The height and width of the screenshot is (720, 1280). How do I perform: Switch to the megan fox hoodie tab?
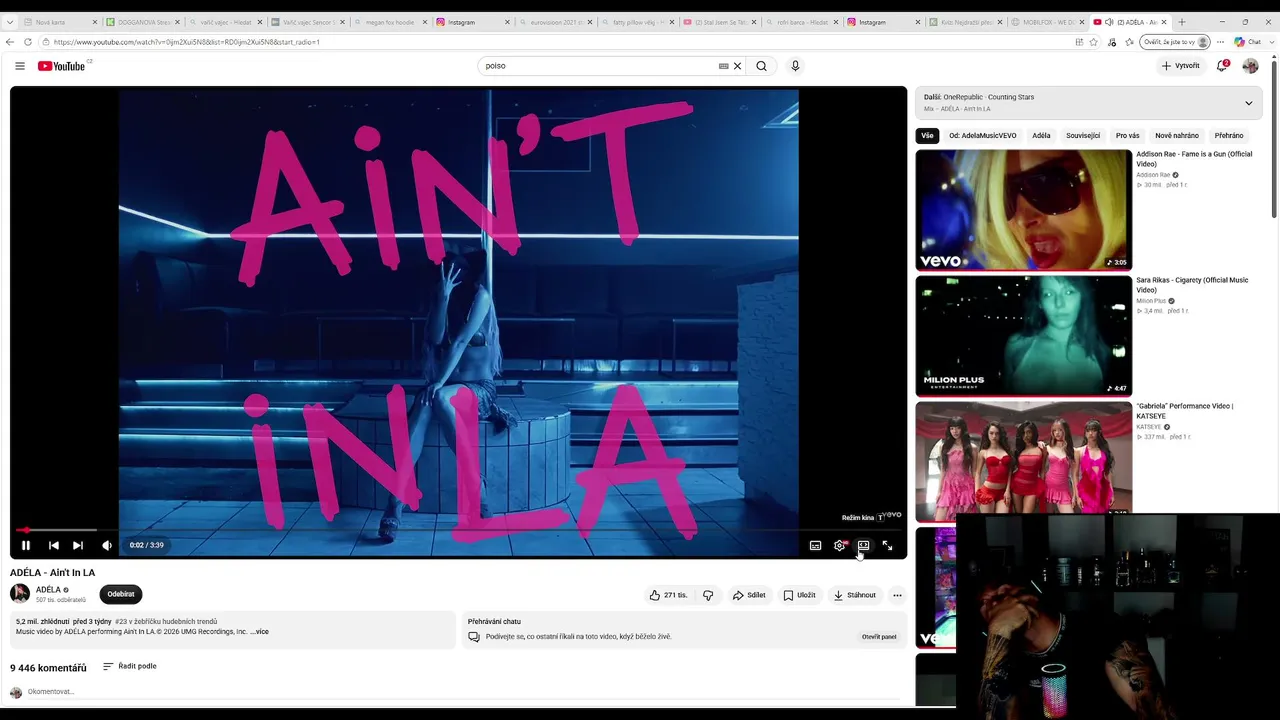[x=392, y=22]
